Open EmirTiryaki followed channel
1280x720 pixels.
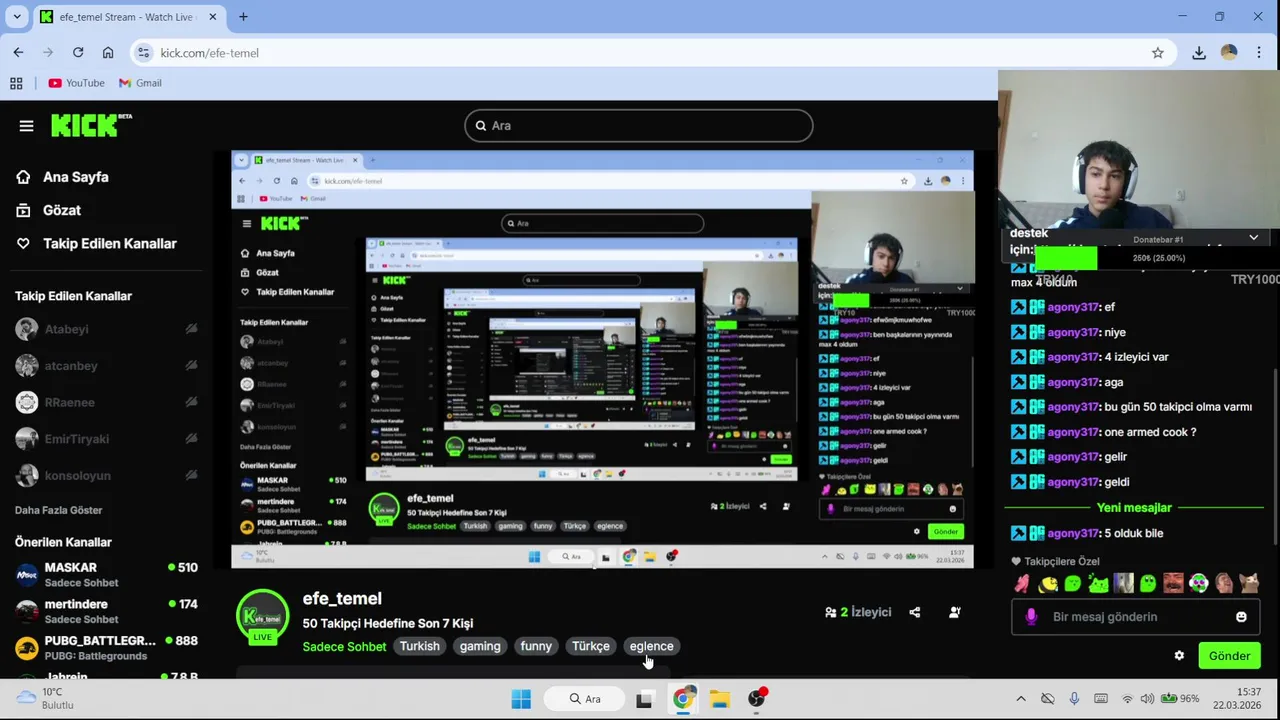(x=105, y=439)
